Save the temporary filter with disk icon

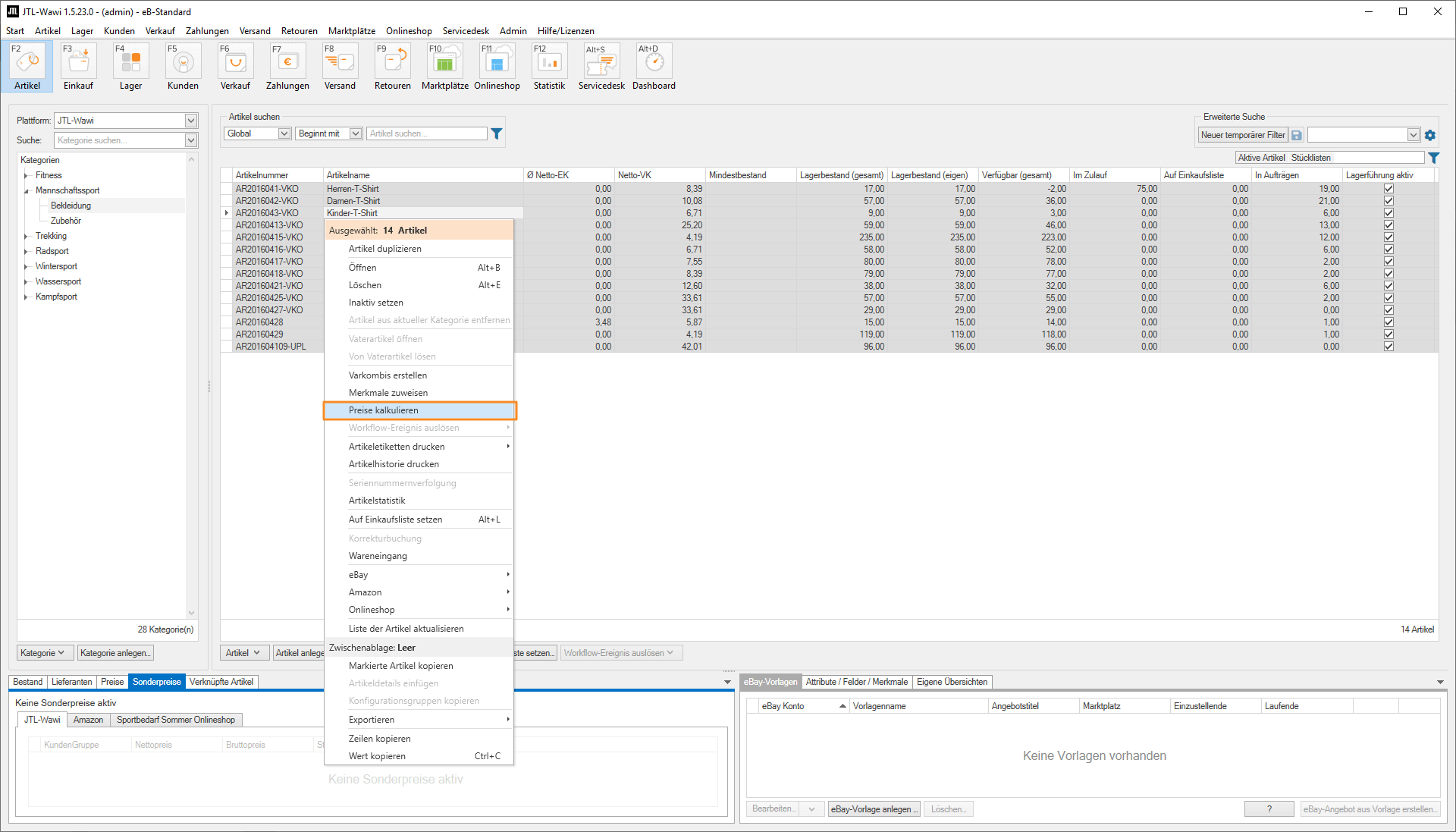click(x=1297, y=135)
